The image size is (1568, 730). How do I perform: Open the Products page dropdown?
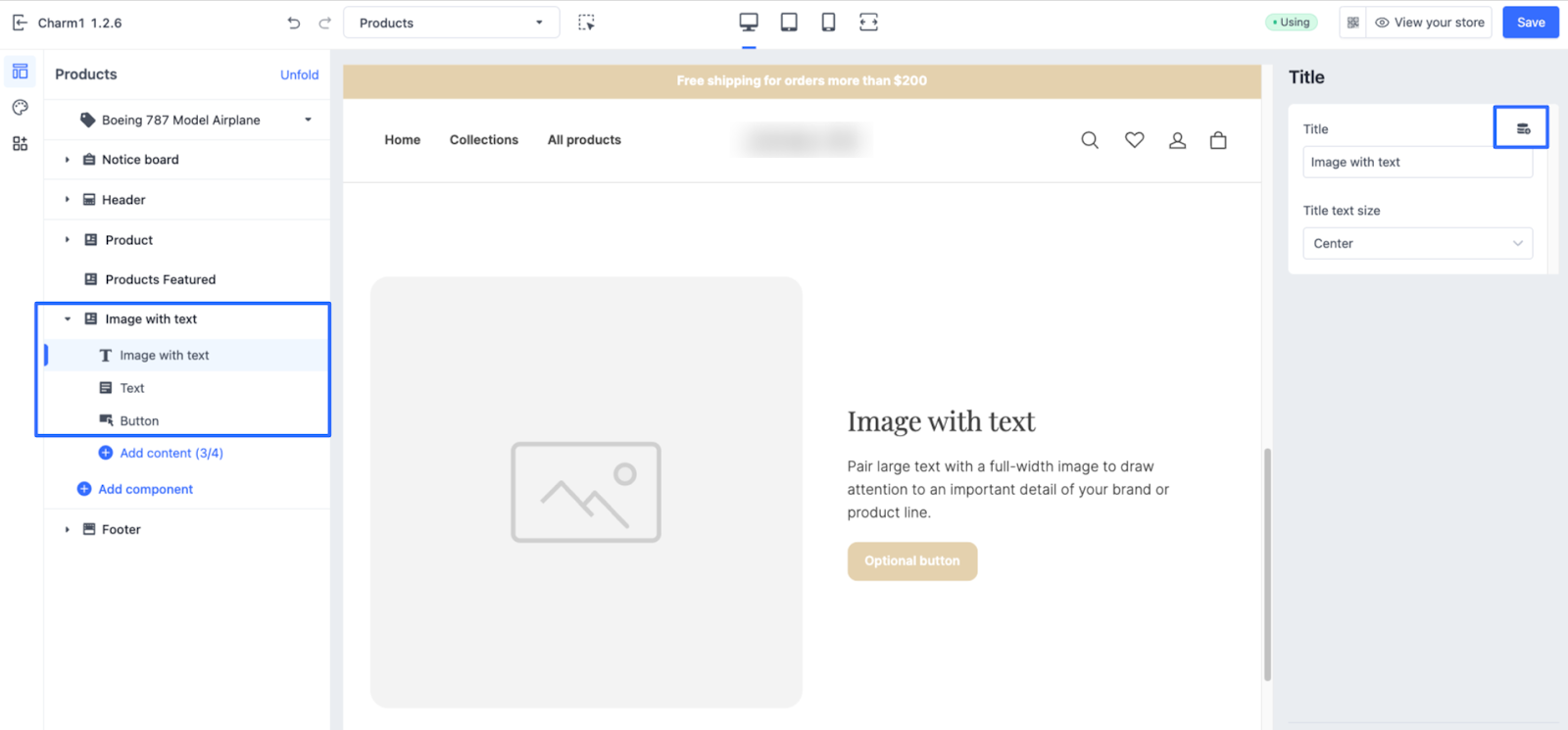coord(451,23)
